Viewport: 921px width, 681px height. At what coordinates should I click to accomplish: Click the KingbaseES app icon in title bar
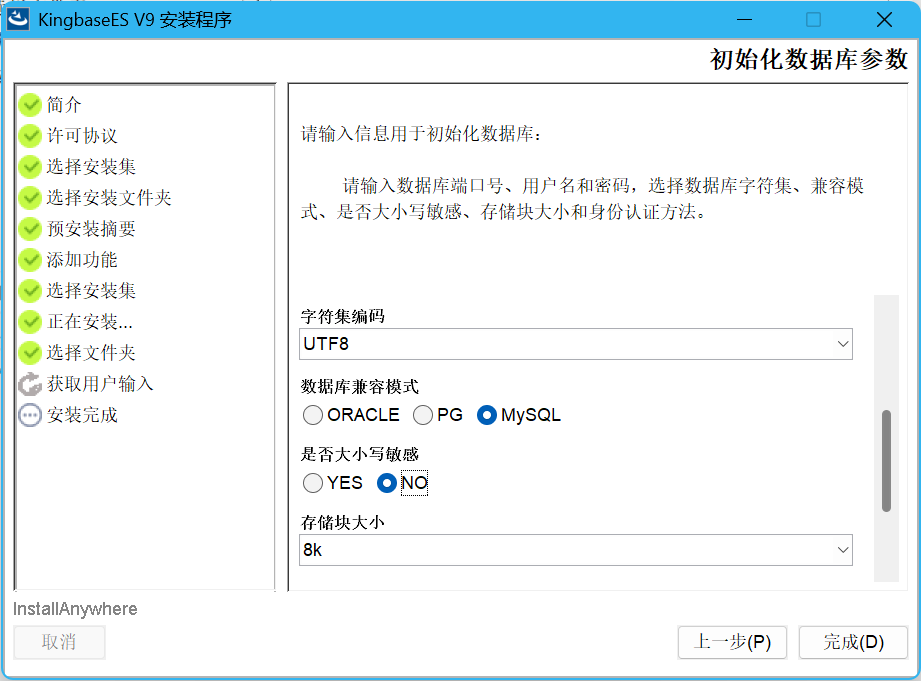(18, 19)
